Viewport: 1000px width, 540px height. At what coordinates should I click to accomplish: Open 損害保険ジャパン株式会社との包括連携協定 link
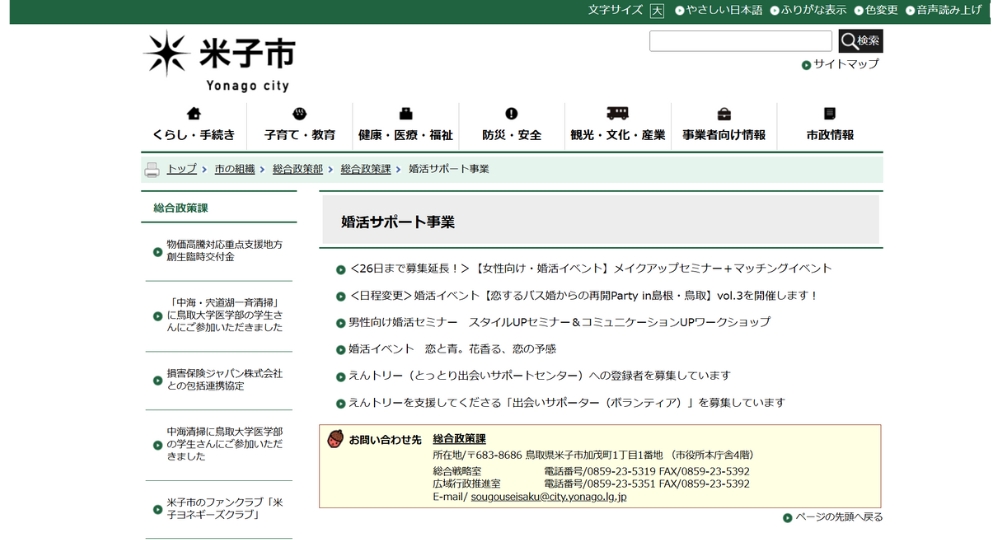coord(224,379)
